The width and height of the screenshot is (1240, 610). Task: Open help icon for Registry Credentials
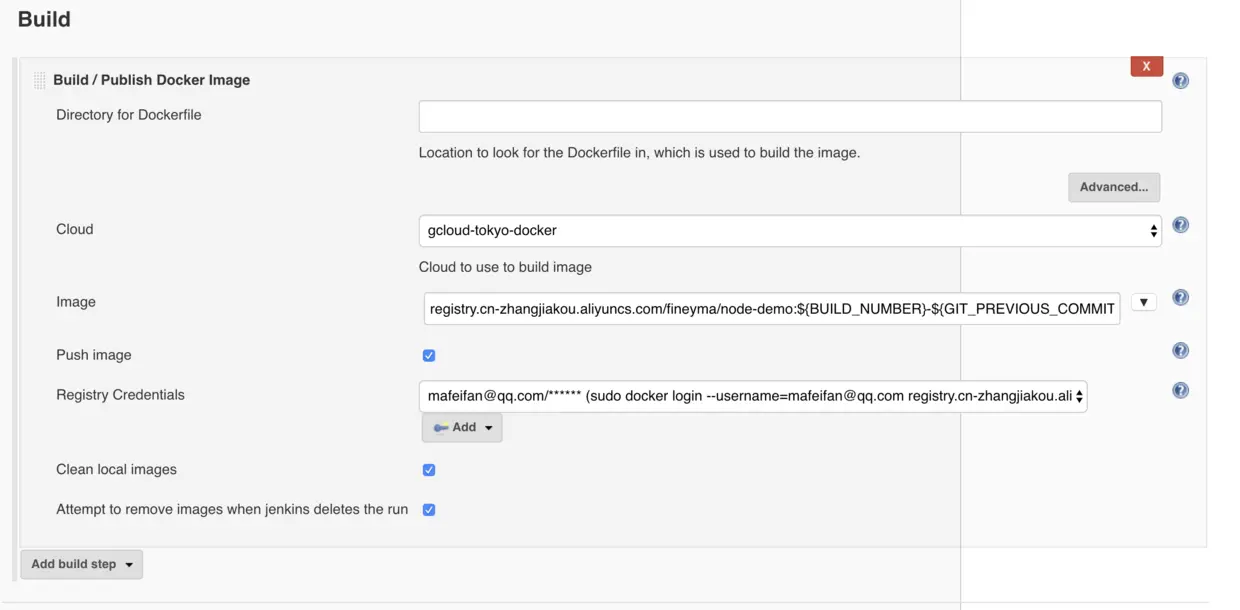[1181, 391]
